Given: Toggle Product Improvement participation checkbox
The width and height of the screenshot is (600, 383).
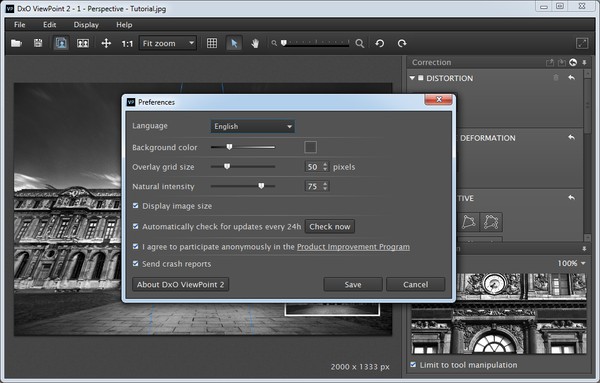Looking at the screenshot, I should 135,246.
